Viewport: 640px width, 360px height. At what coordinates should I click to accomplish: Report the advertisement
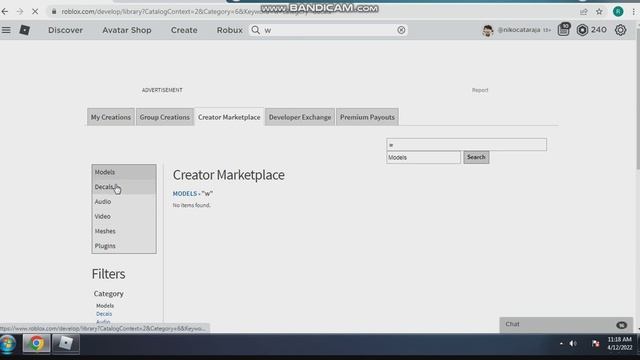tap(480, 90)
